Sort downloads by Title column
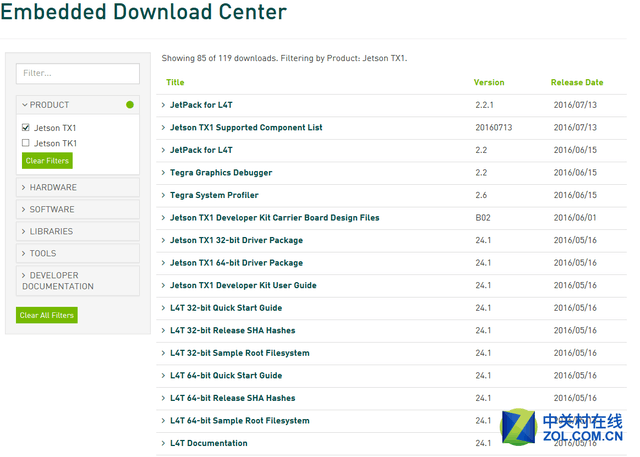Viewport: 640px width, 457px height. 175,82
